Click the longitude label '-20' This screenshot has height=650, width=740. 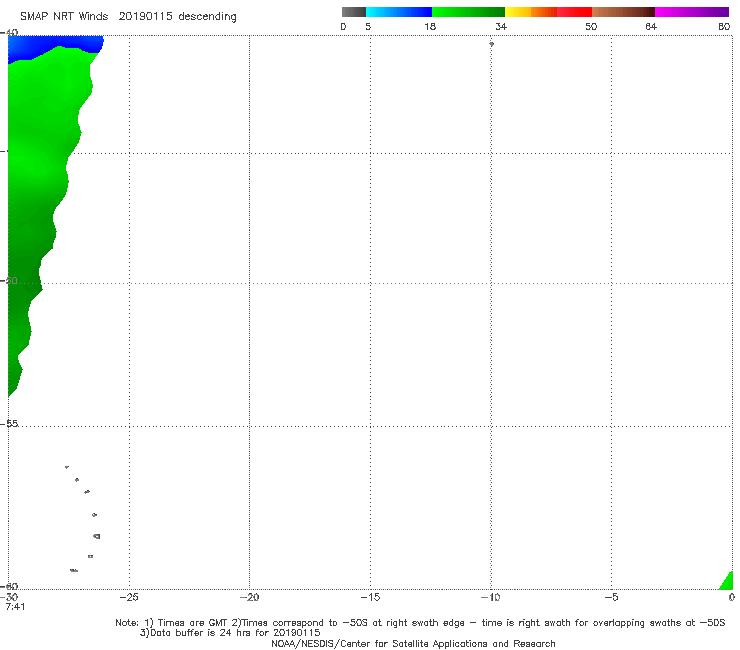[249, 597]
